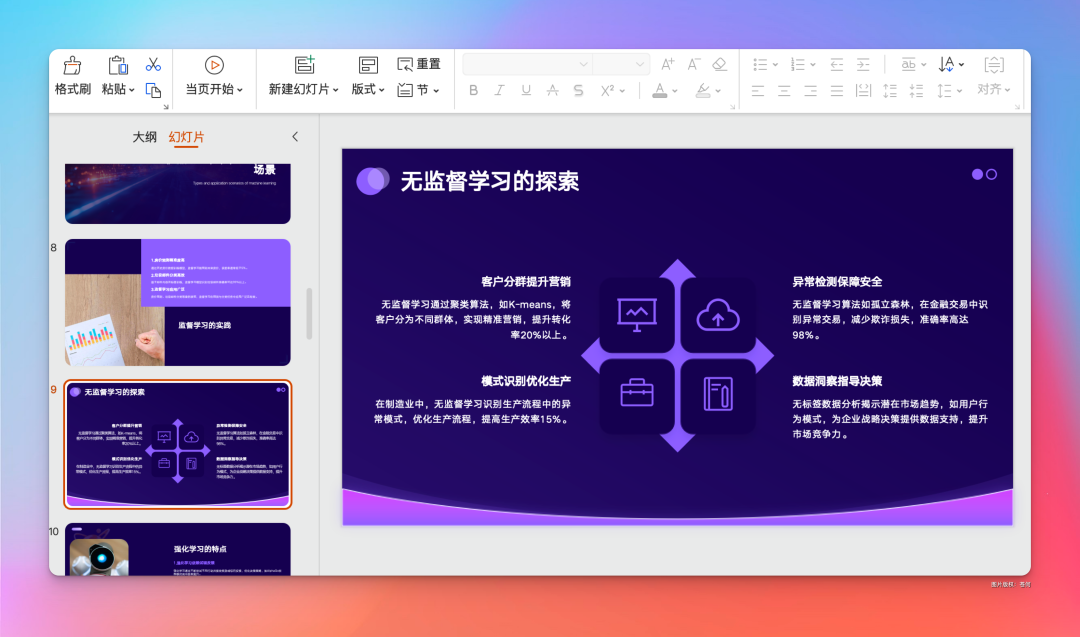The image size is (1080, 637).
Task: Click the numbered list icon
Action: 798,65
